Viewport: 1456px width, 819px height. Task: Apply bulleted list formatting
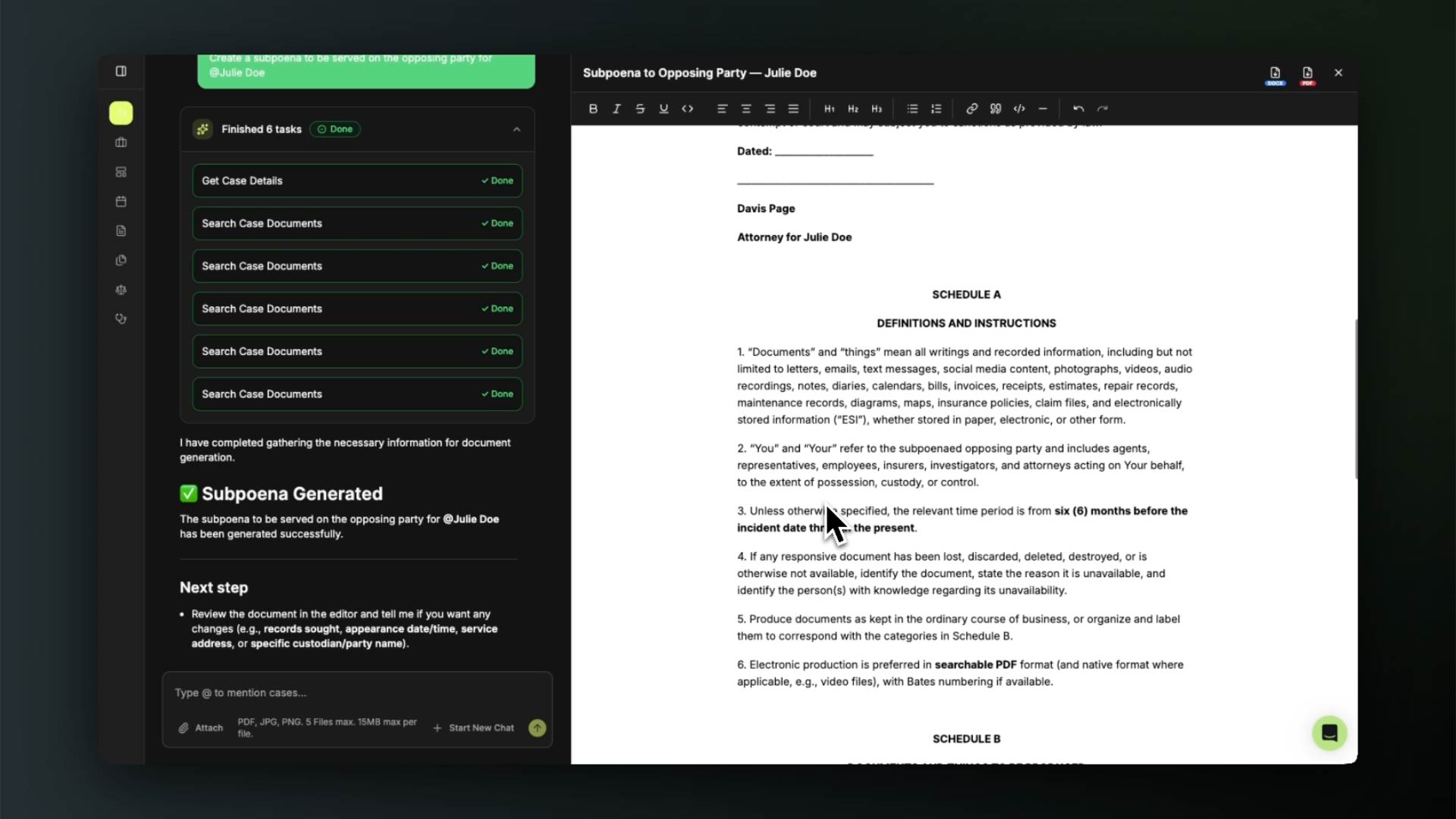coord(912,108)
